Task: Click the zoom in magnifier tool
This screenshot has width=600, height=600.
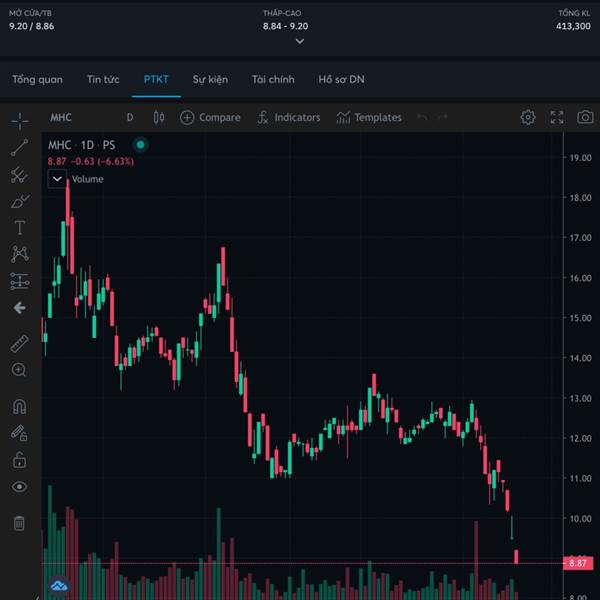Action: tap(19, 370)
